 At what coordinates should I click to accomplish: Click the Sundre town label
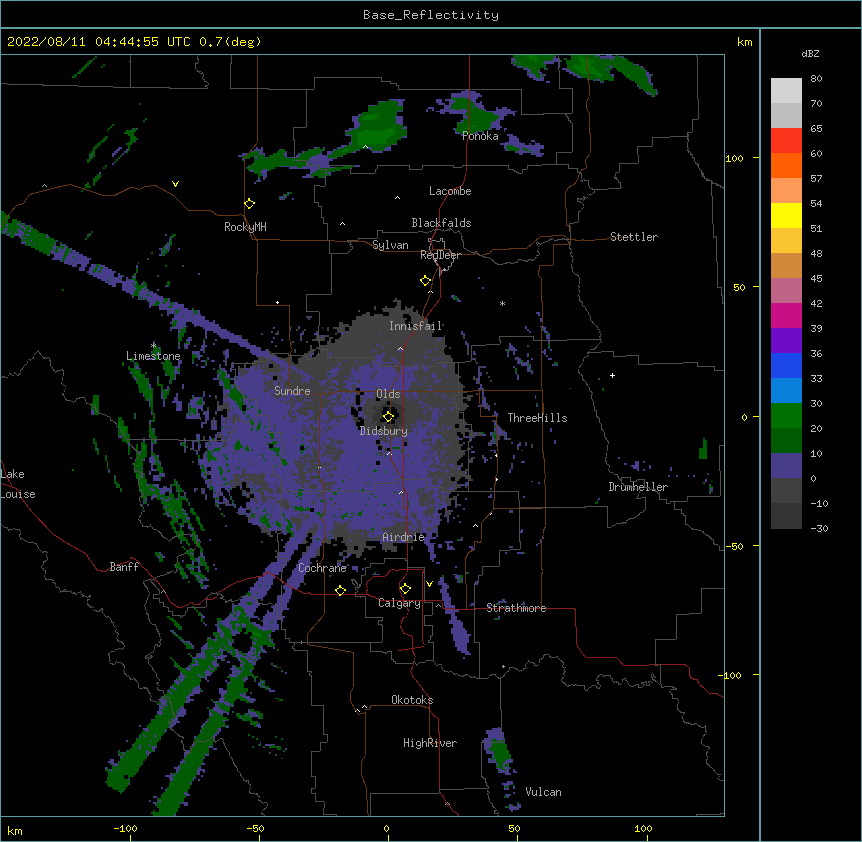292,391
